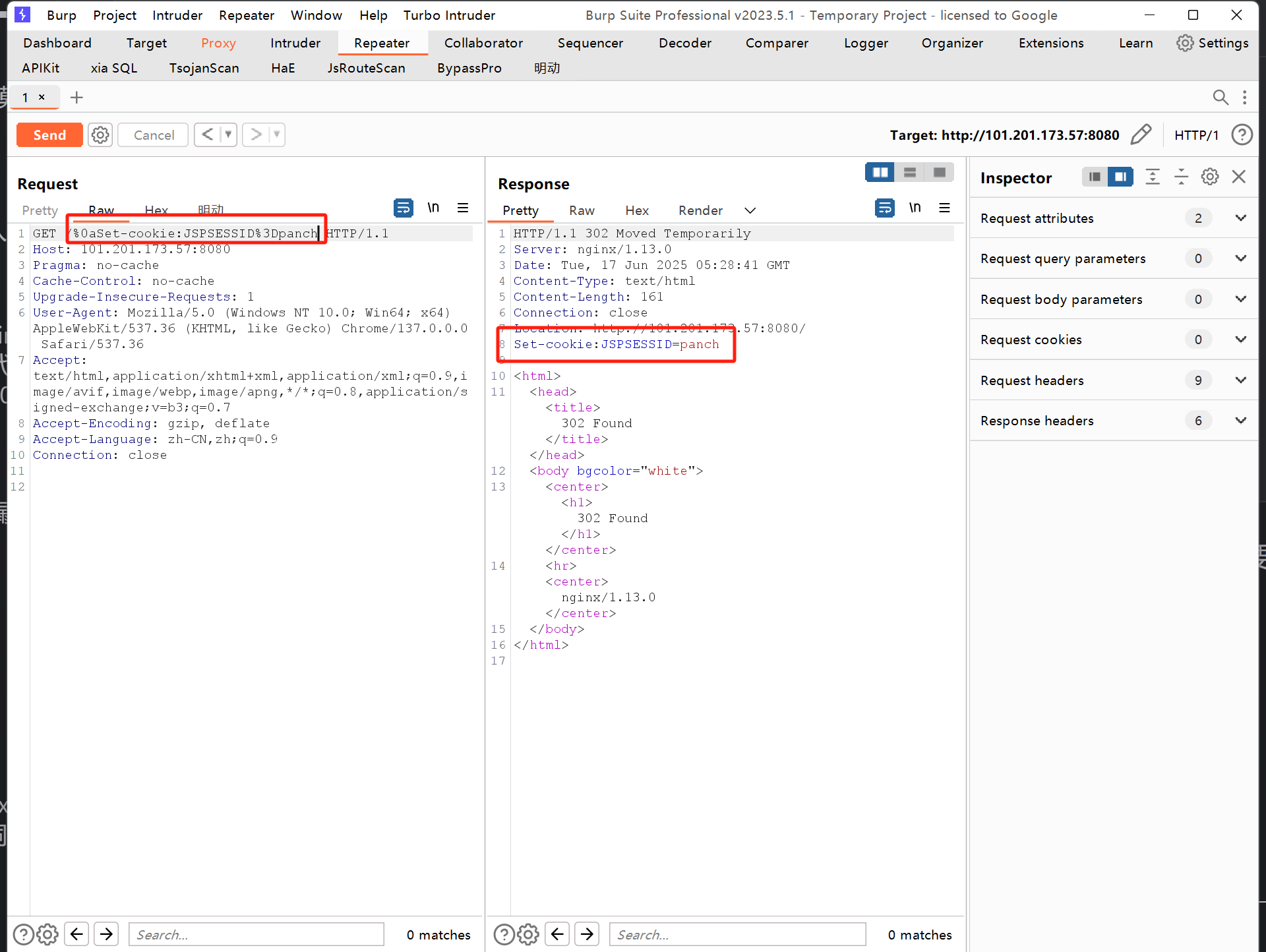
Task: Click the orange Send button
Action: (49, 135)
